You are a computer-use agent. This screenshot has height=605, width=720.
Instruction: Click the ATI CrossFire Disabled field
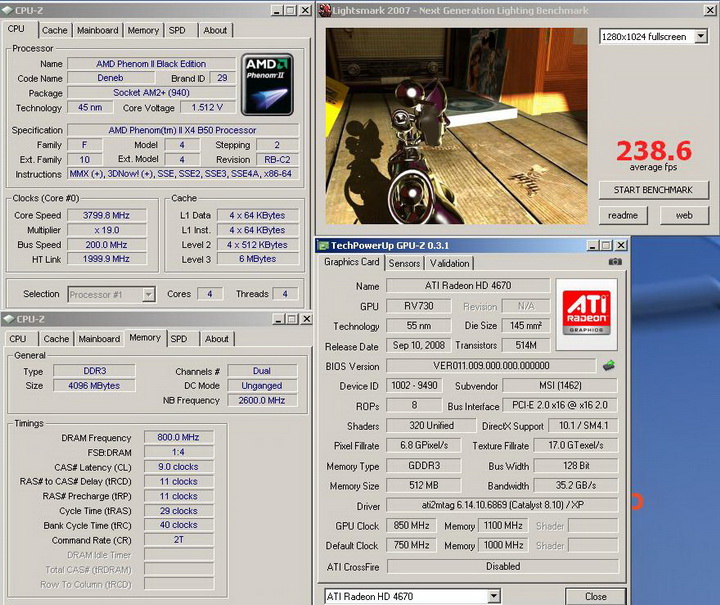tap(503, 566)
